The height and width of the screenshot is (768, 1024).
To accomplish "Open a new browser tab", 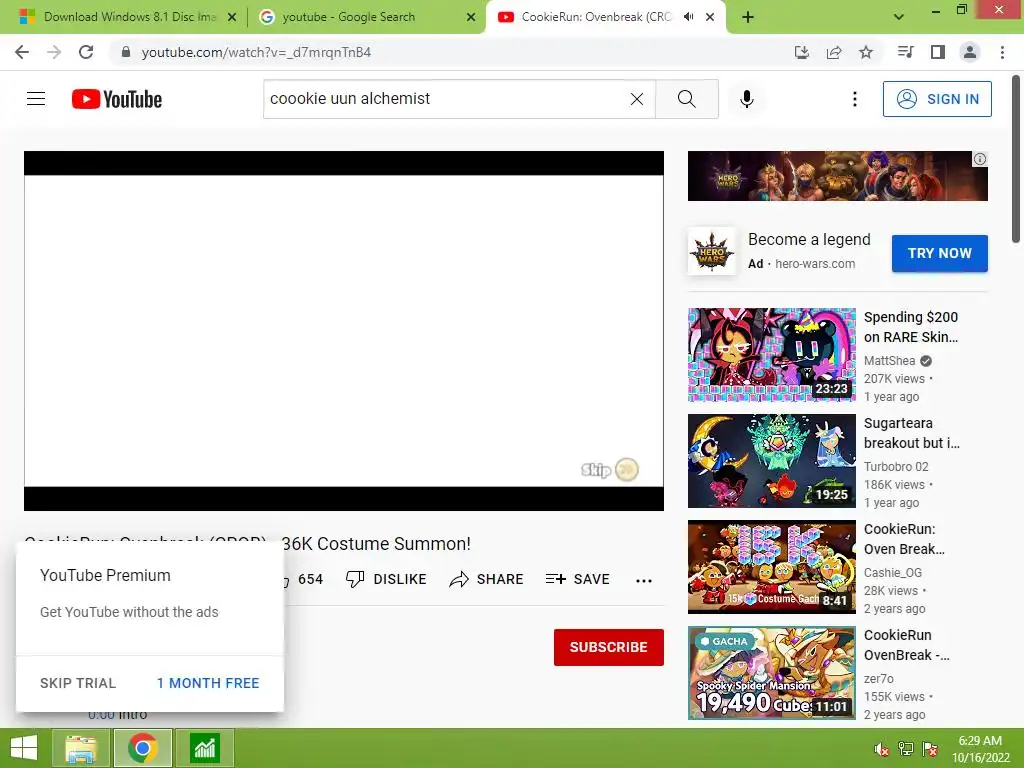I will tap(748, 17).
